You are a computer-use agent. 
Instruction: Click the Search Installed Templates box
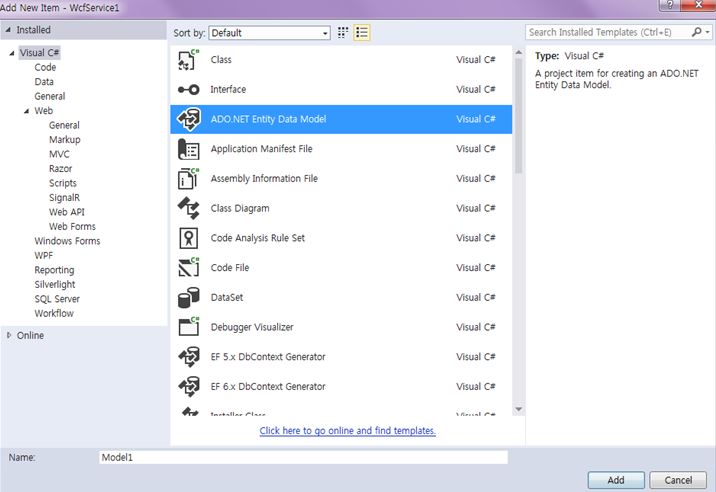tap(607, 32)
